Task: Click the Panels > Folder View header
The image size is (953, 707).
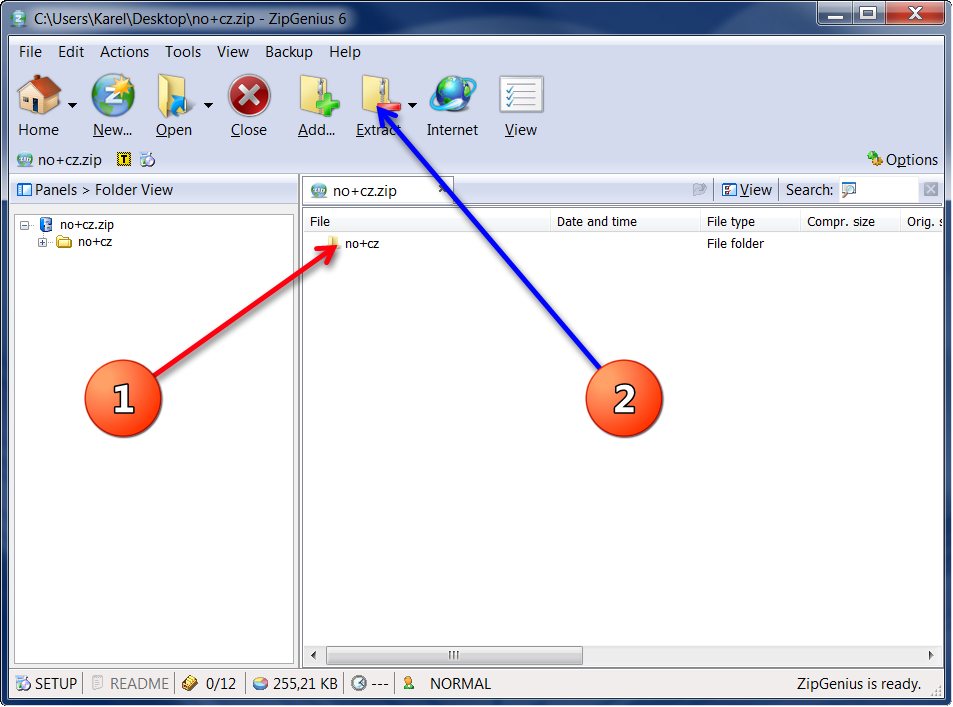Action: [95, 190]
